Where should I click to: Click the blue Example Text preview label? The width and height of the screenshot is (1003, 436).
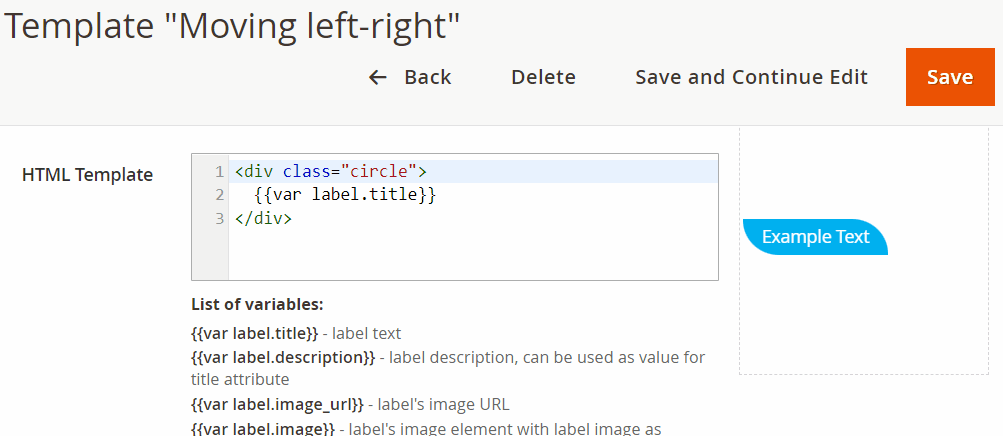point(815,237)
